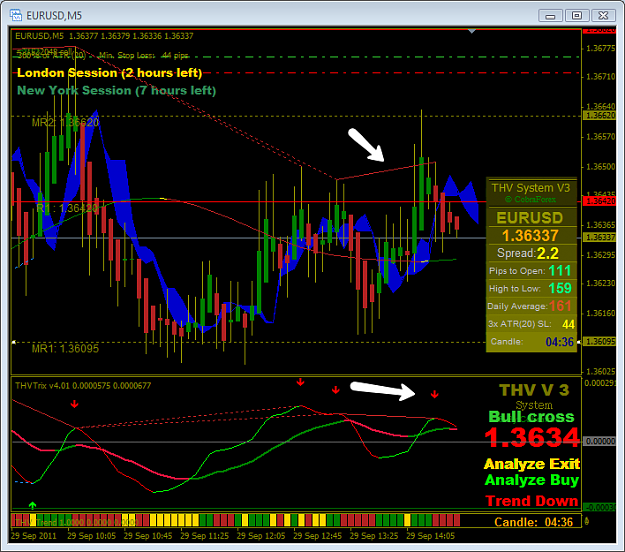Image resolution: width=625 pixels, height=552 pixels.
Task: Click the EURUSD symbol in THV panel
Action: point(530,218)
